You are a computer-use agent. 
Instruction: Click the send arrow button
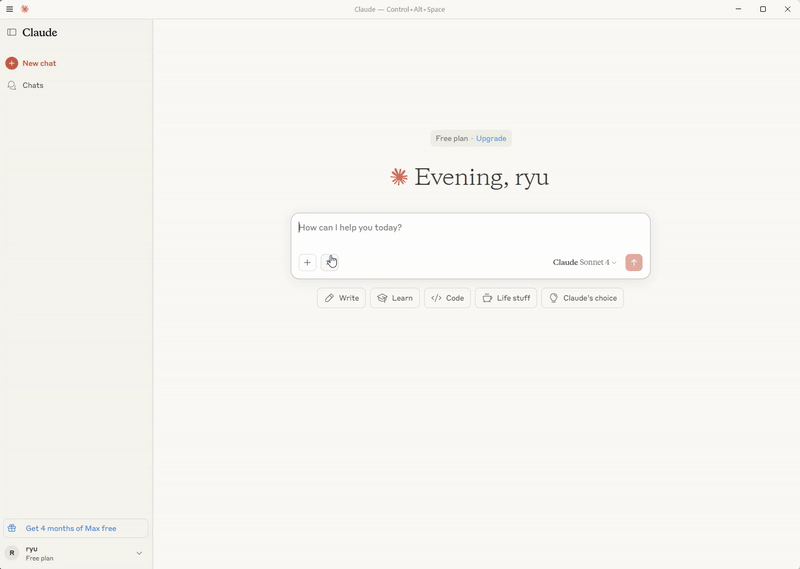pos(634,262)
